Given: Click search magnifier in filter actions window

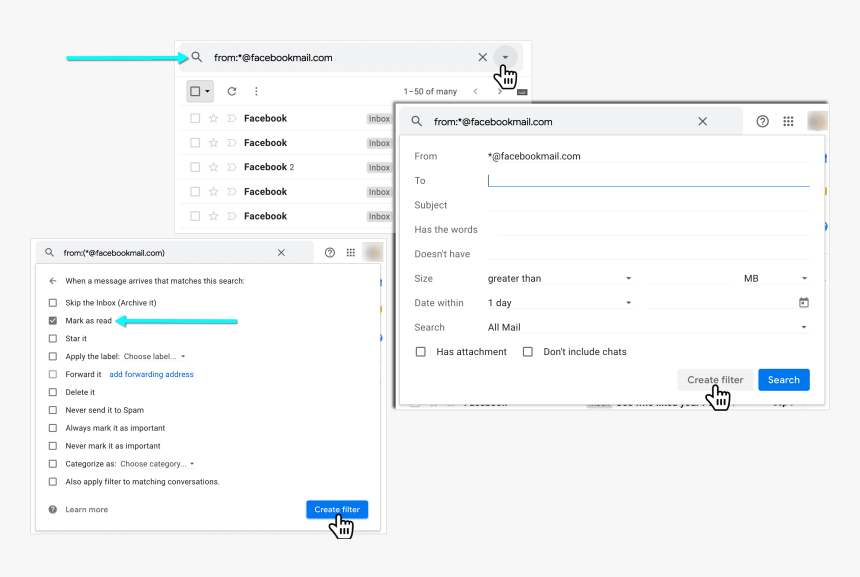Looking at the screenshot, I should (x=49, y=252).
